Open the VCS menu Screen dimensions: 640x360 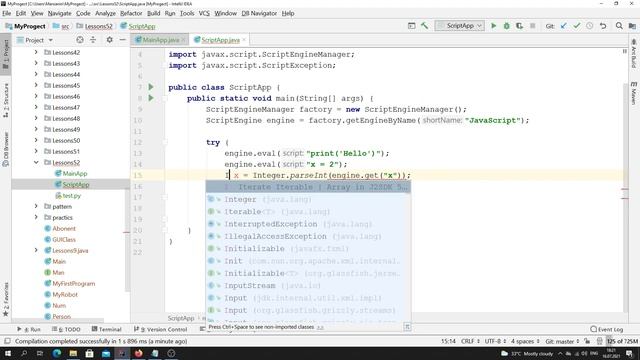(x=204, y=13)
